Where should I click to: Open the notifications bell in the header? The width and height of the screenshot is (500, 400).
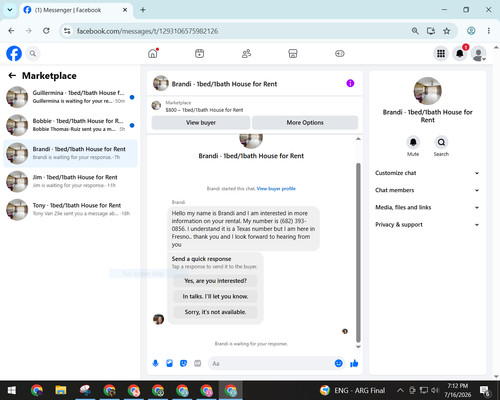[460, 53]
